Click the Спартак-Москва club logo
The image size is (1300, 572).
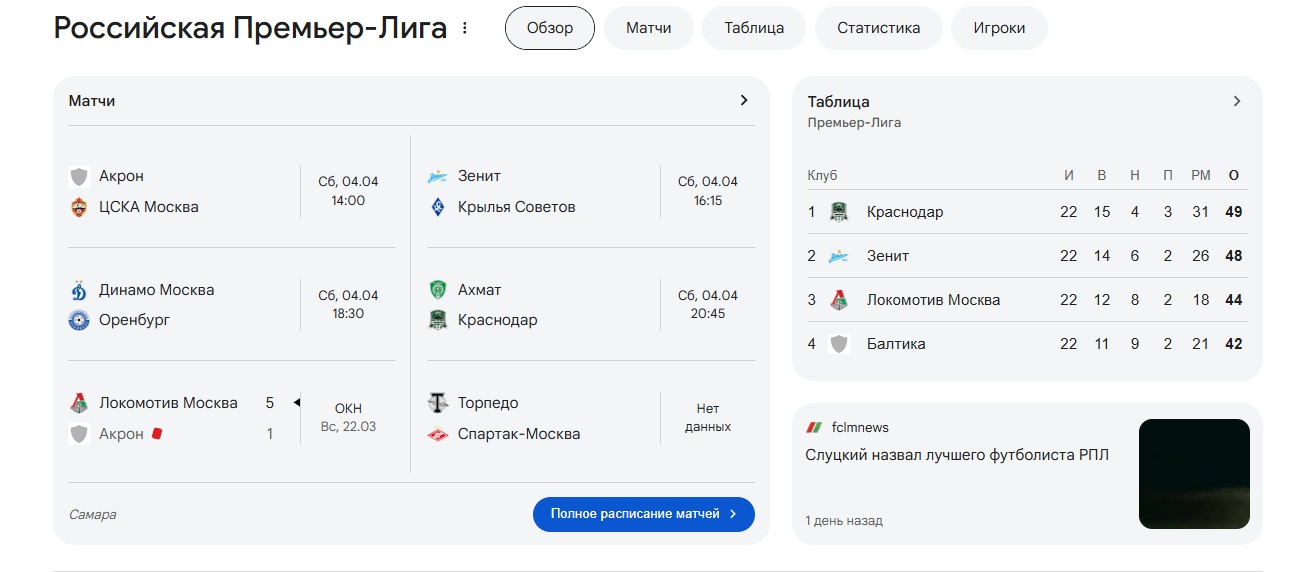click(x=438, y=434)
